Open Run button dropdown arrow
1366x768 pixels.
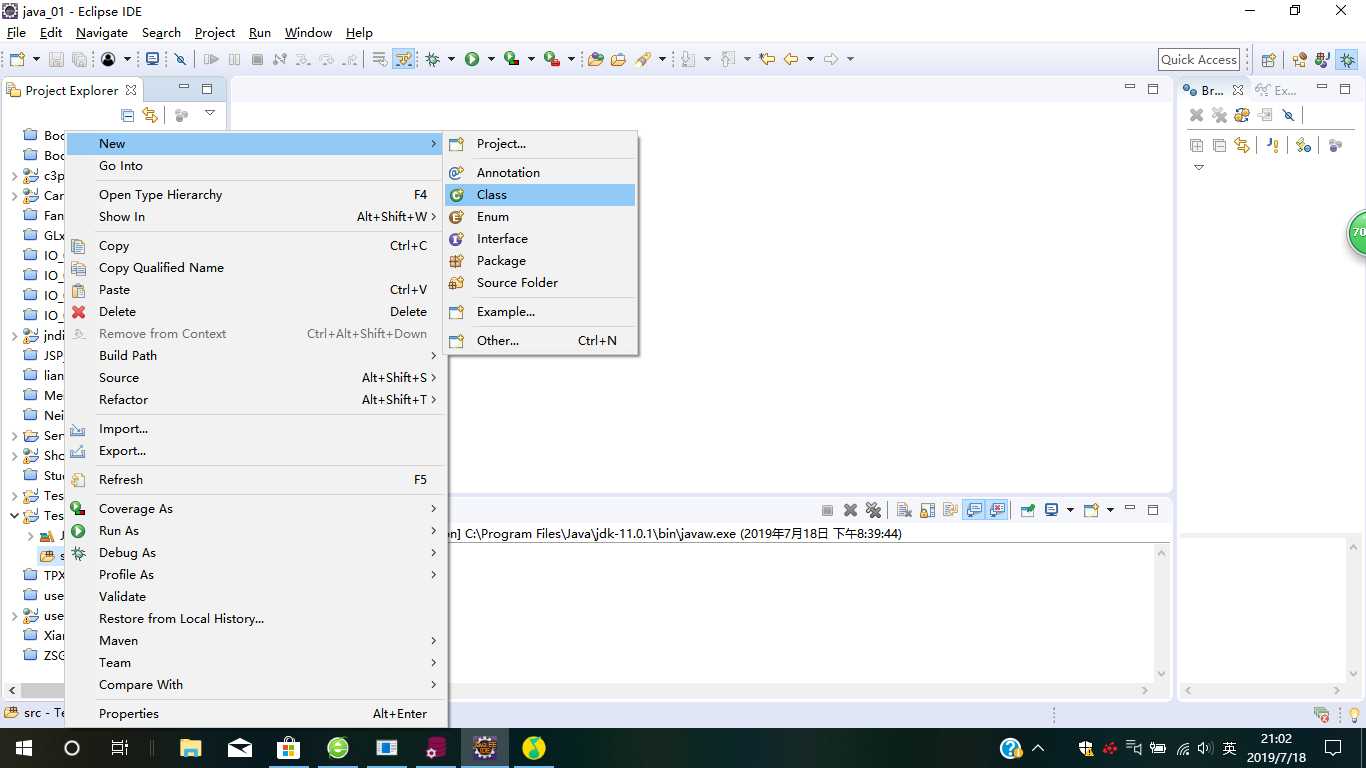(x=491, y=59)
